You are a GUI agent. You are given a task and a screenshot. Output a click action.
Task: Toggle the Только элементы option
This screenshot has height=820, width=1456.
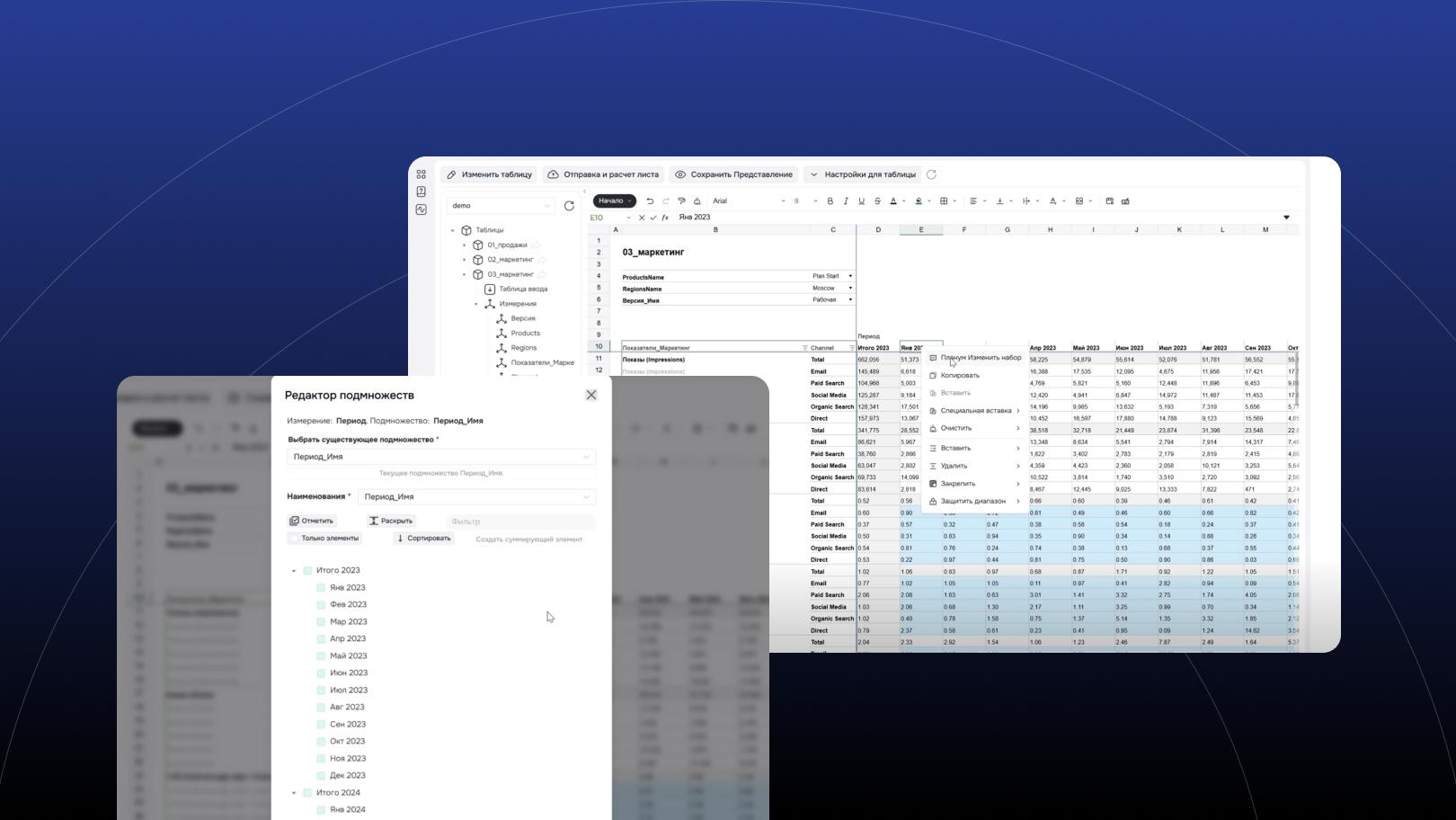coord(295,539)
